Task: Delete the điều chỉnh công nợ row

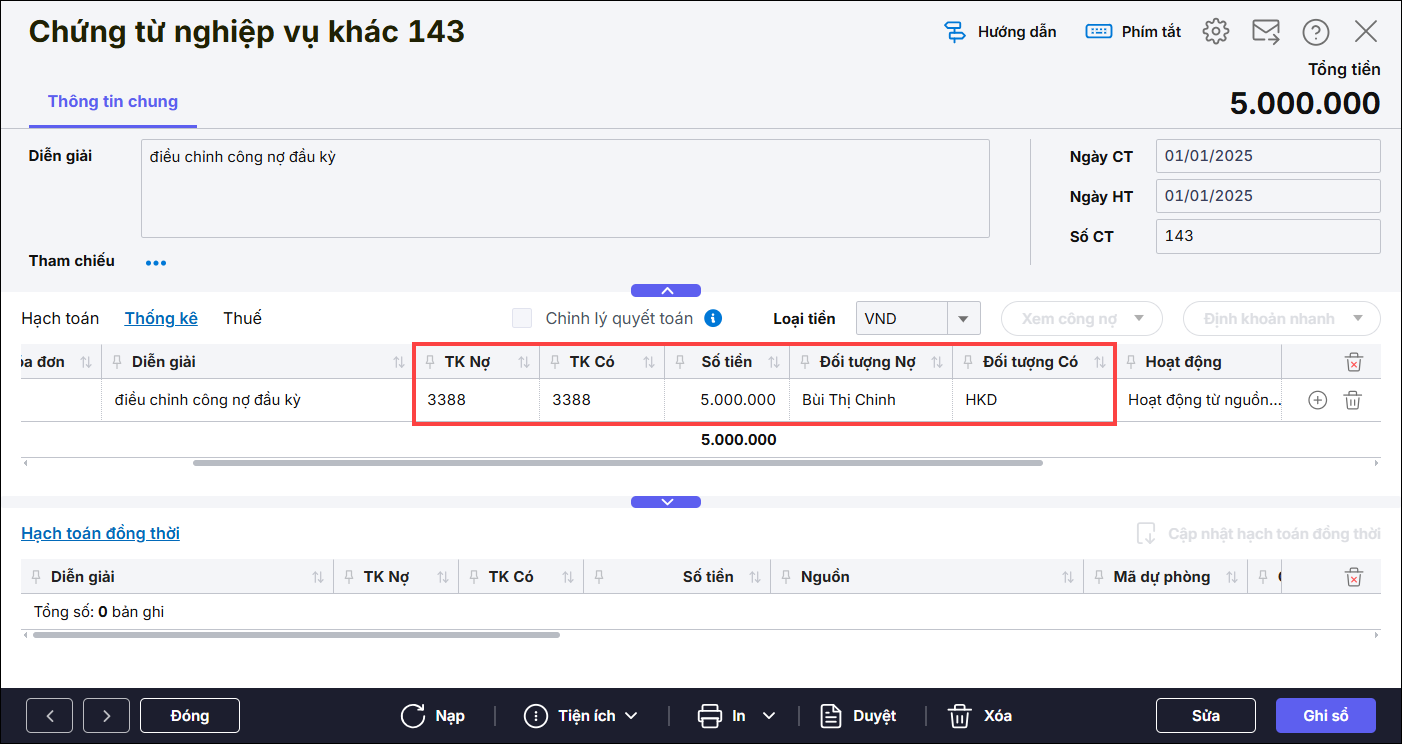Action: click(x=1353, y=400)
